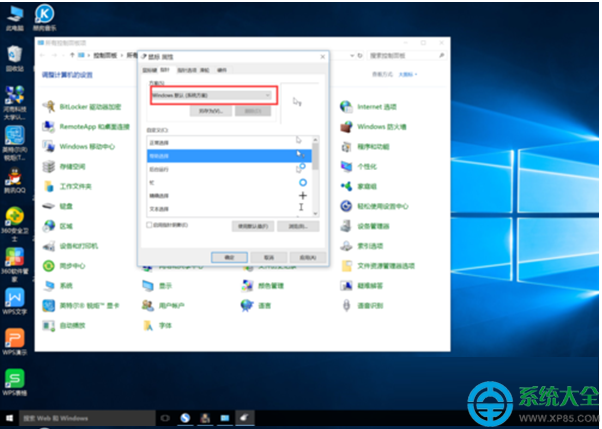Open Windows Mobility Center item
This screenshot has width=602, height=429.
click(79, 147)
